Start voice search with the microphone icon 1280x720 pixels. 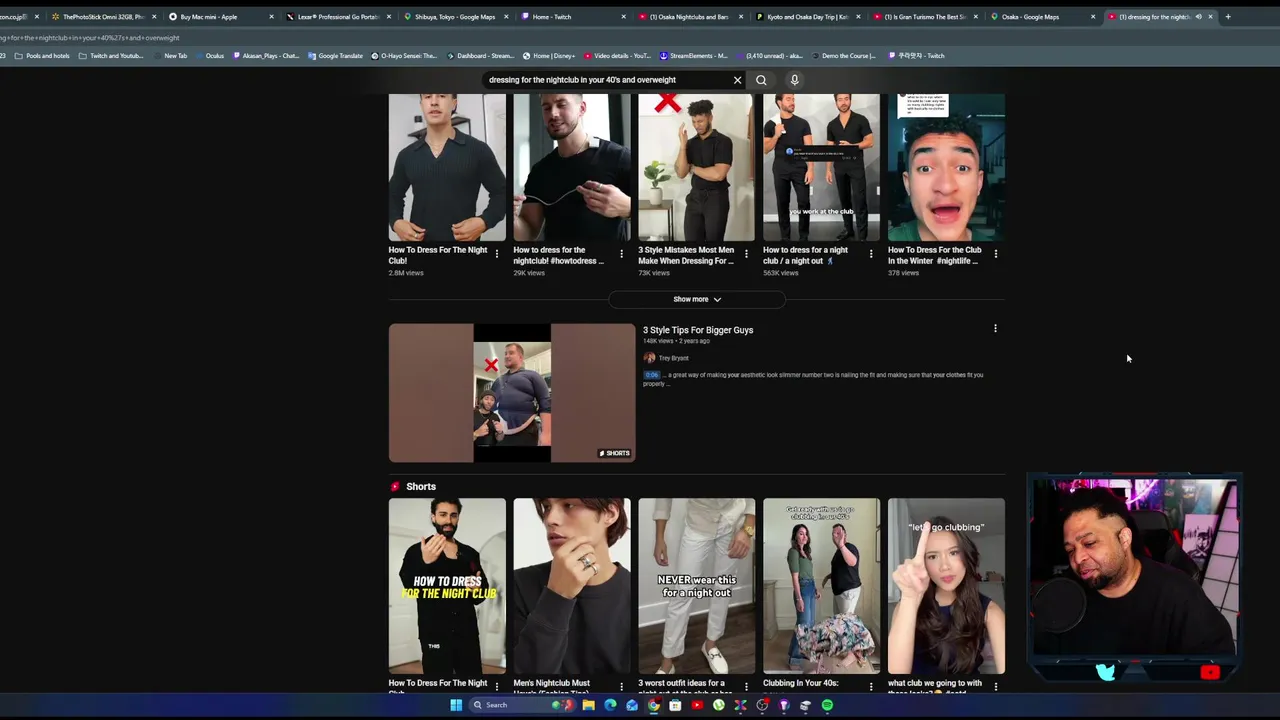795,80
